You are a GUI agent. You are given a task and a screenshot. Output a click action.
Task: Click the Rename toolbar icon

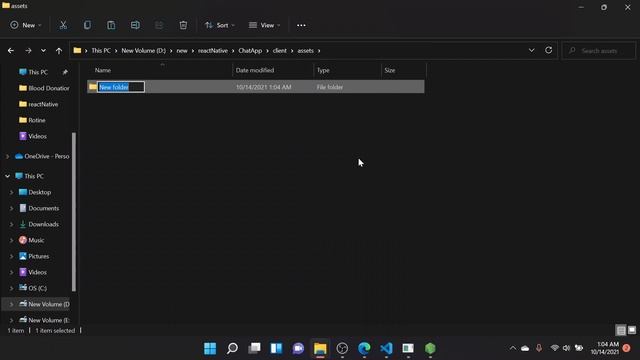point(135,25)
